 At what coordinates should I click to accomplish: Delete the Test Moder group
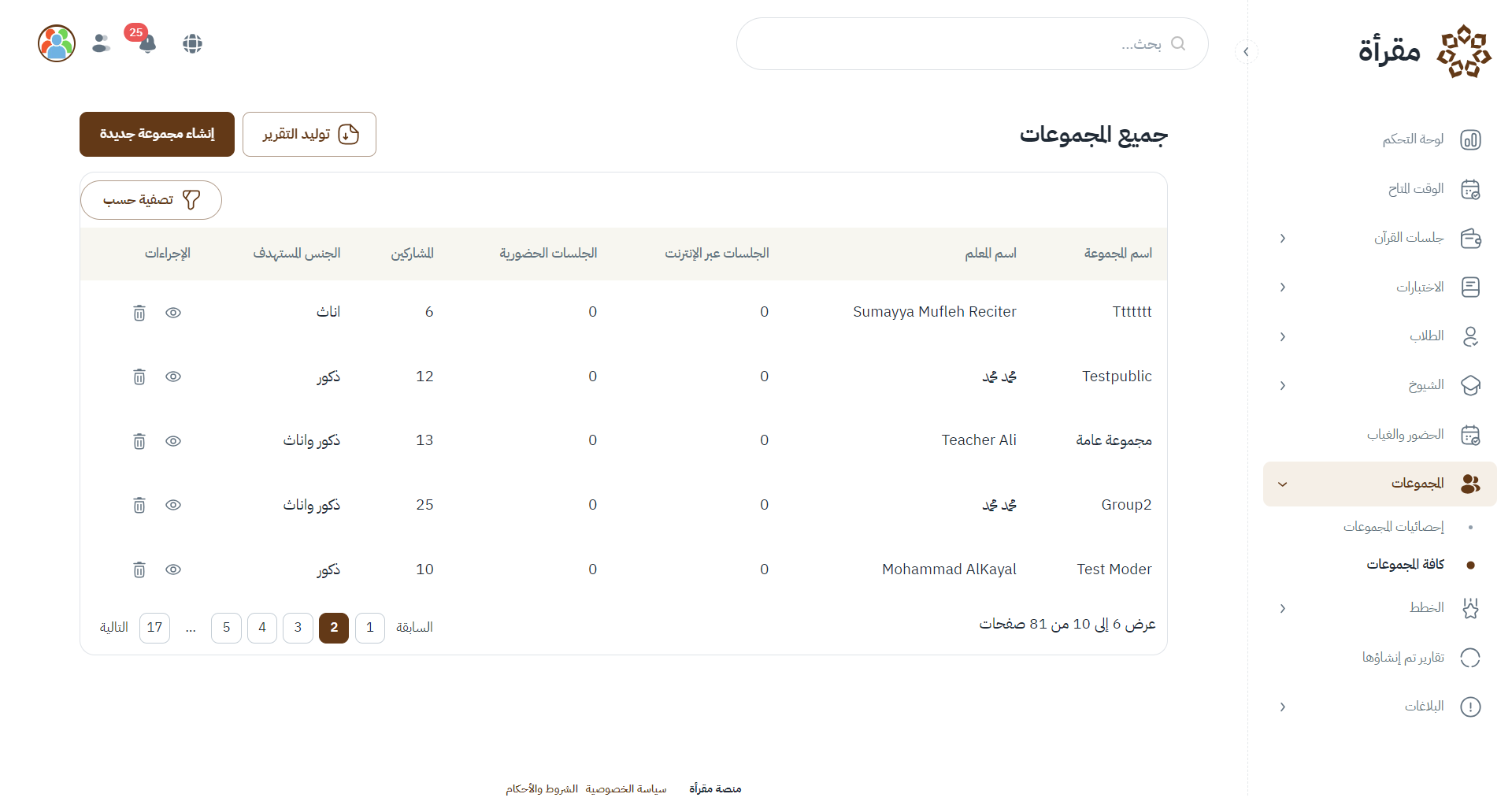click(139, 569)
